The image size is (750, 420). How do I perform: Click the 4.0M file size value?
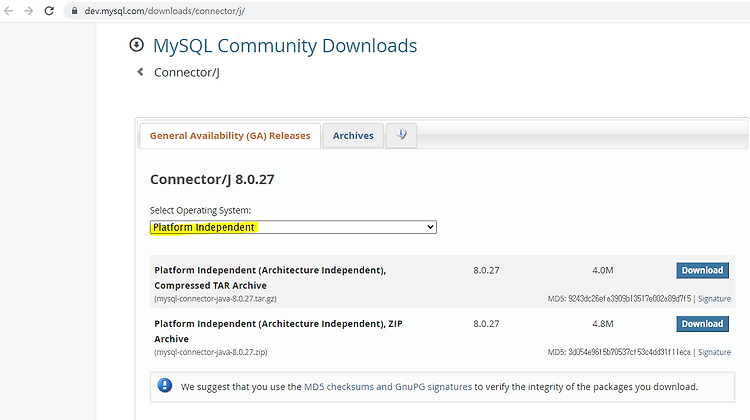coord(603,270)
